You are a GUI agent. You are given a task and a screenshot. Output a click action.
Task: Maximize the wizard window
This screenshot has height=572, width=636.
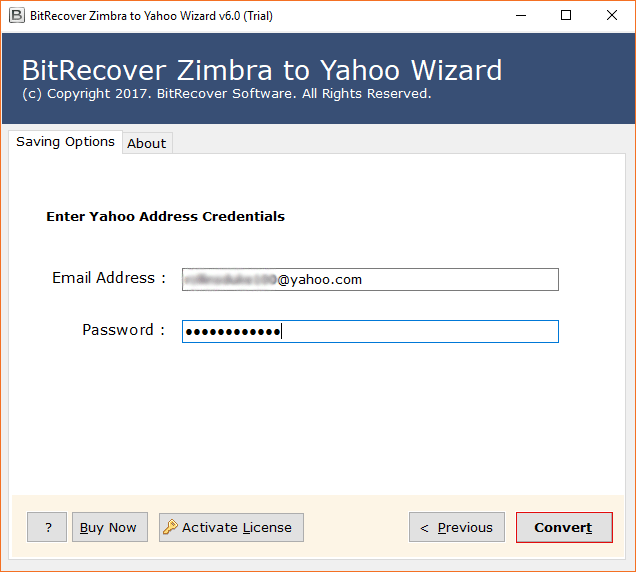(566, 15)
